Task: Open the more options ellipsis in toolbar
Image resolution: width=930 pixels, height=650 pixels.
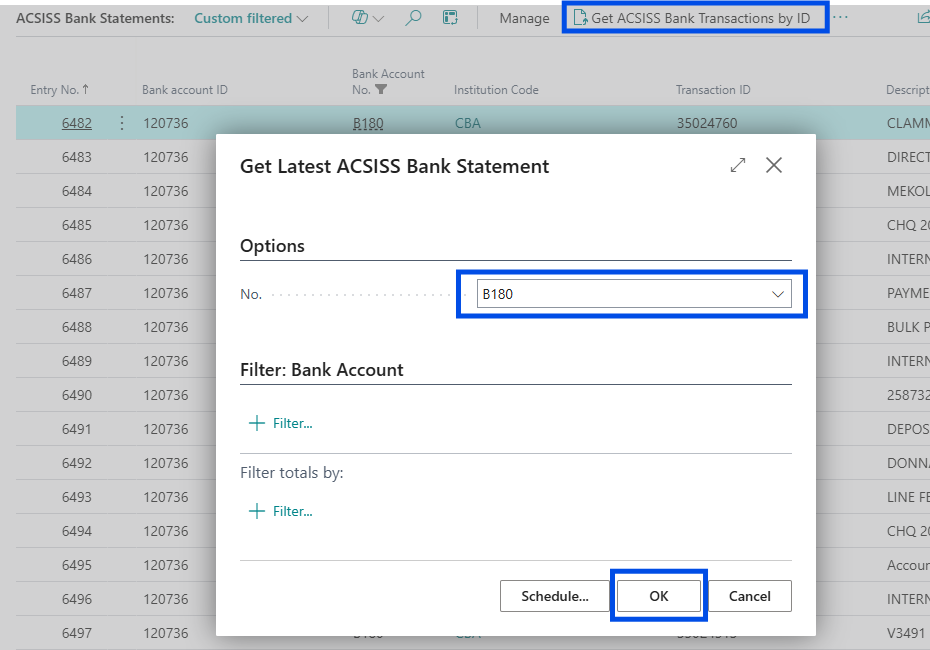Action: [x=840, y=18]
